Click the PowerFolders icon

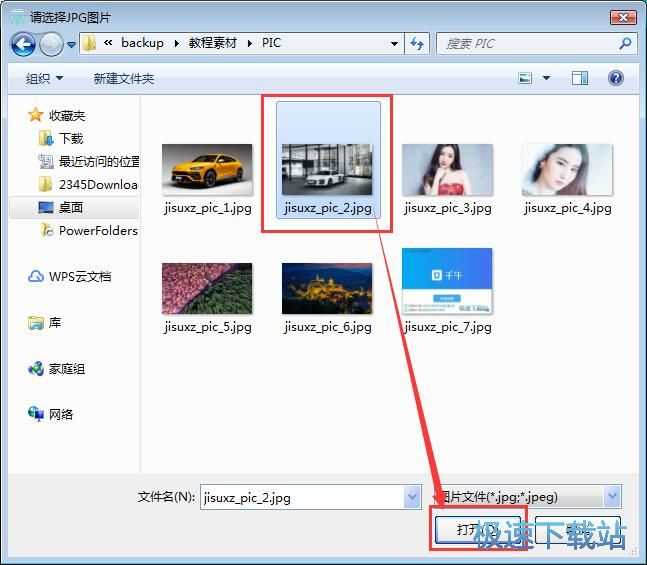pos(47,230)
